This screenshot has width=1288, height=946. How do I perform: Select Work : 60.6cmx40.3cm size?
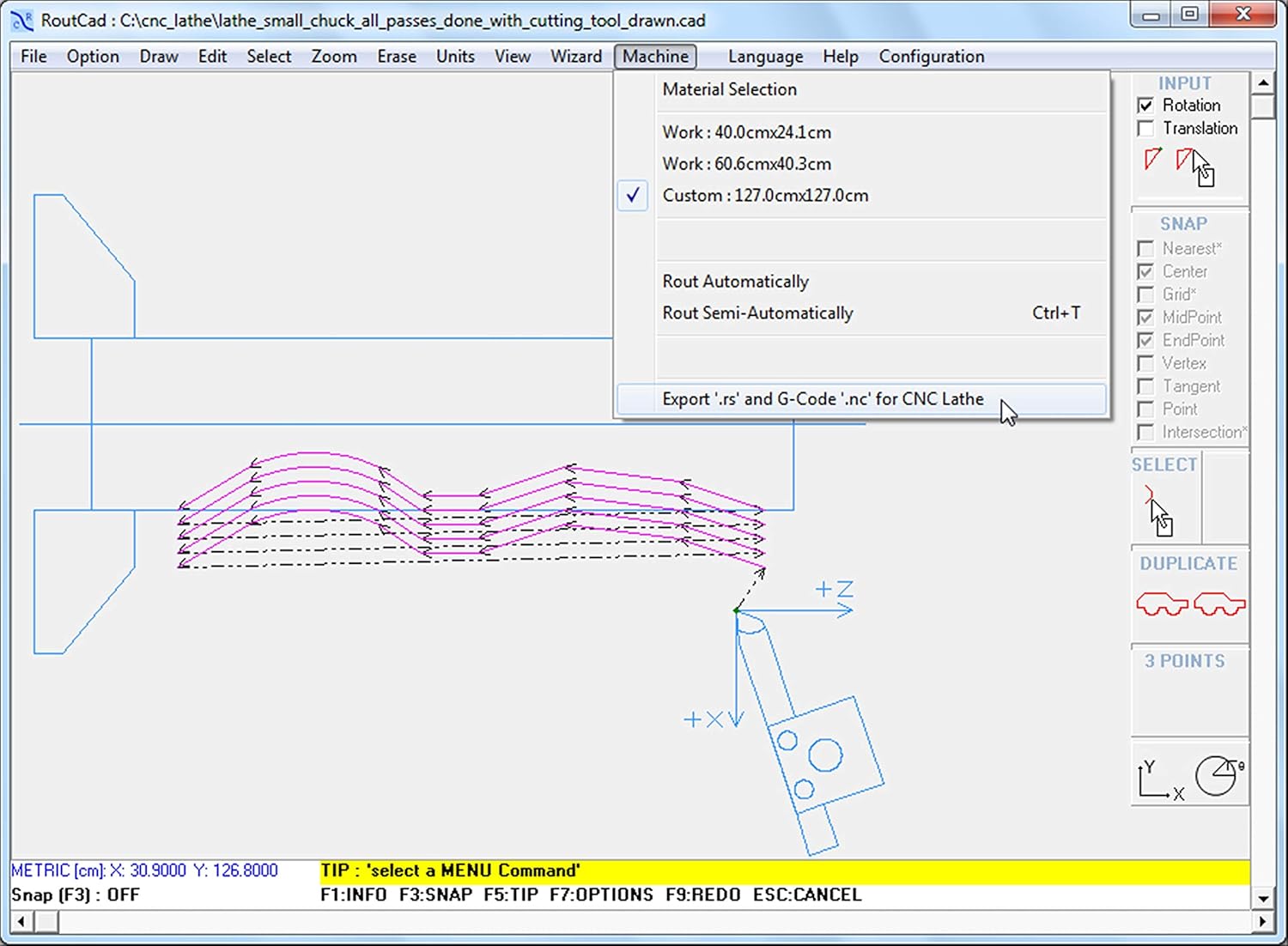pyautogui.click(x=862, y=164)
